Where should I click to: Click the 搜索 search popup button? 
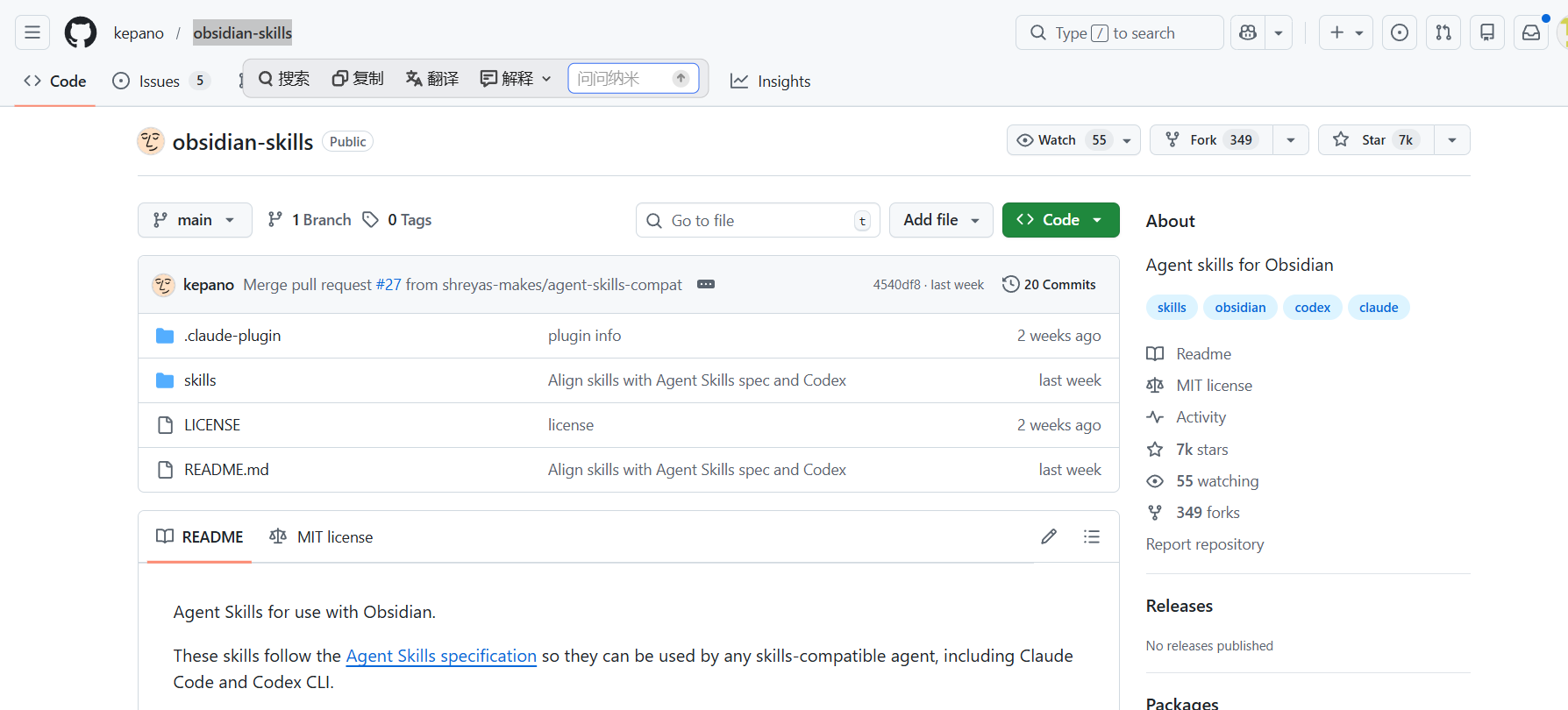point(284,79)
